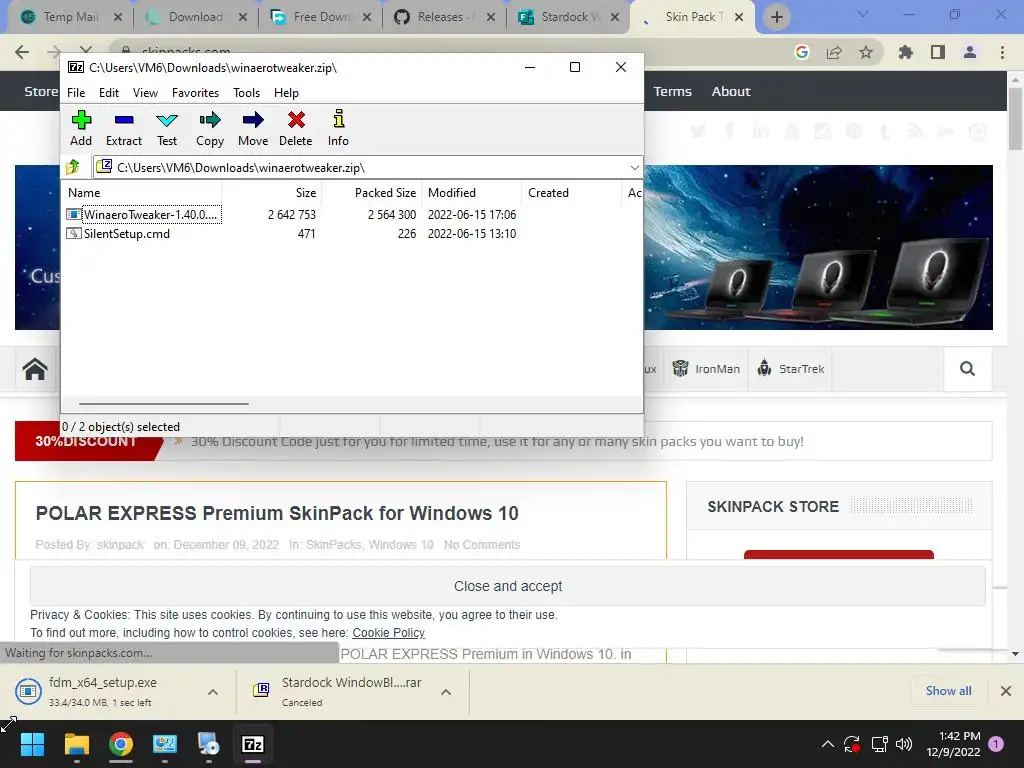The width and height of the screenshot is (1024, 768).
Task: Go up one folder level in 7-Zip
Action: click(73, 167)
